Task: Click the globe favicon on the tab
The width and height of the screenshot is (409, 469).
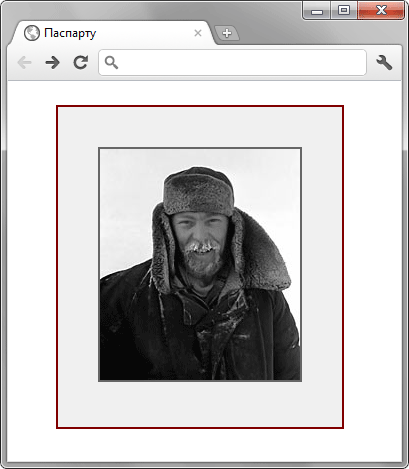Action: [x=32, y=33]
